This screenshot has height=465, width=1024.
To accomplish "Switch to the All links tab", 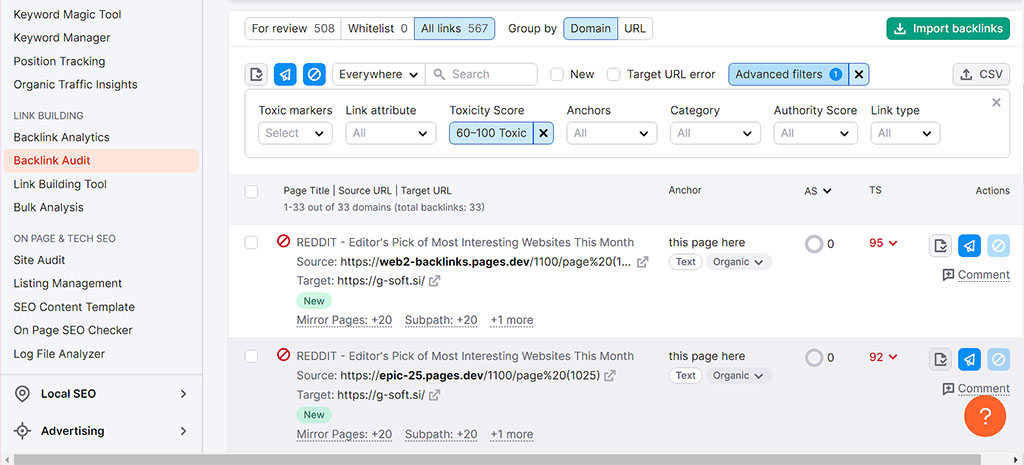I will click(455, 29).
